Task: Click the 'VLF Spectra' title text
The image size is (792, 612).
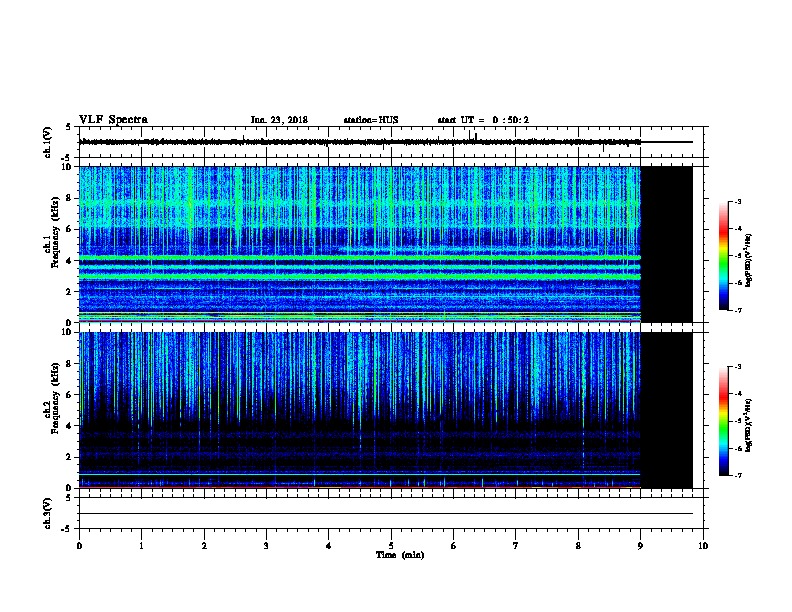Action: pos(113,120)
